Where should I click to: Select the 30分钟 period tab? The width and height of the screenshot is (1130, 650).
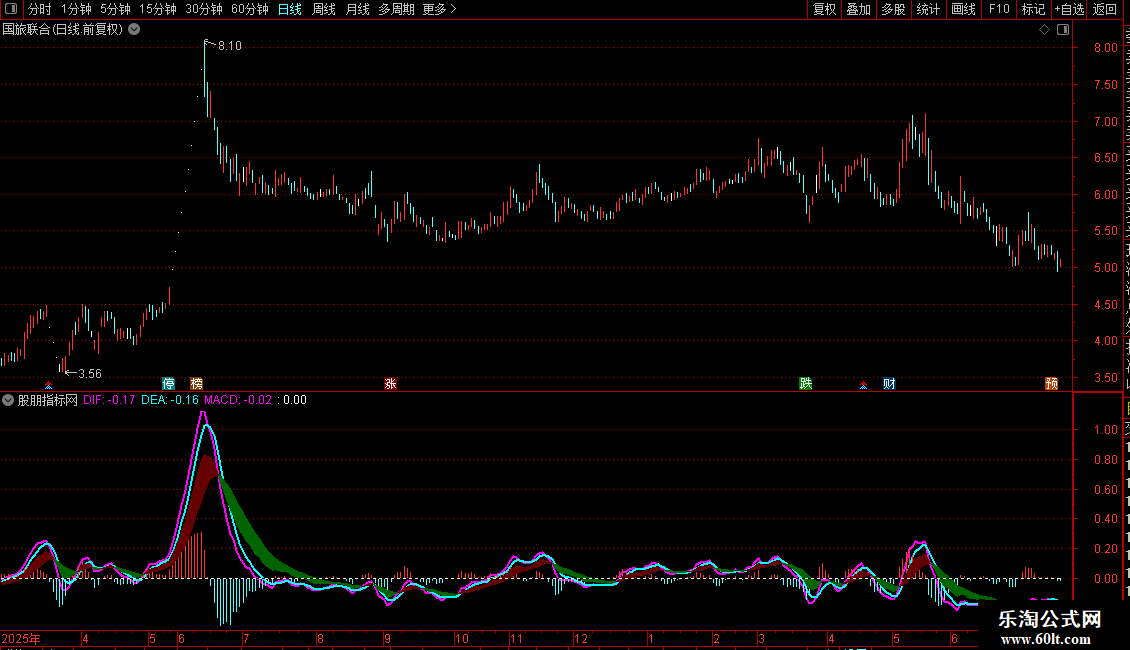(x=204, y=9)
